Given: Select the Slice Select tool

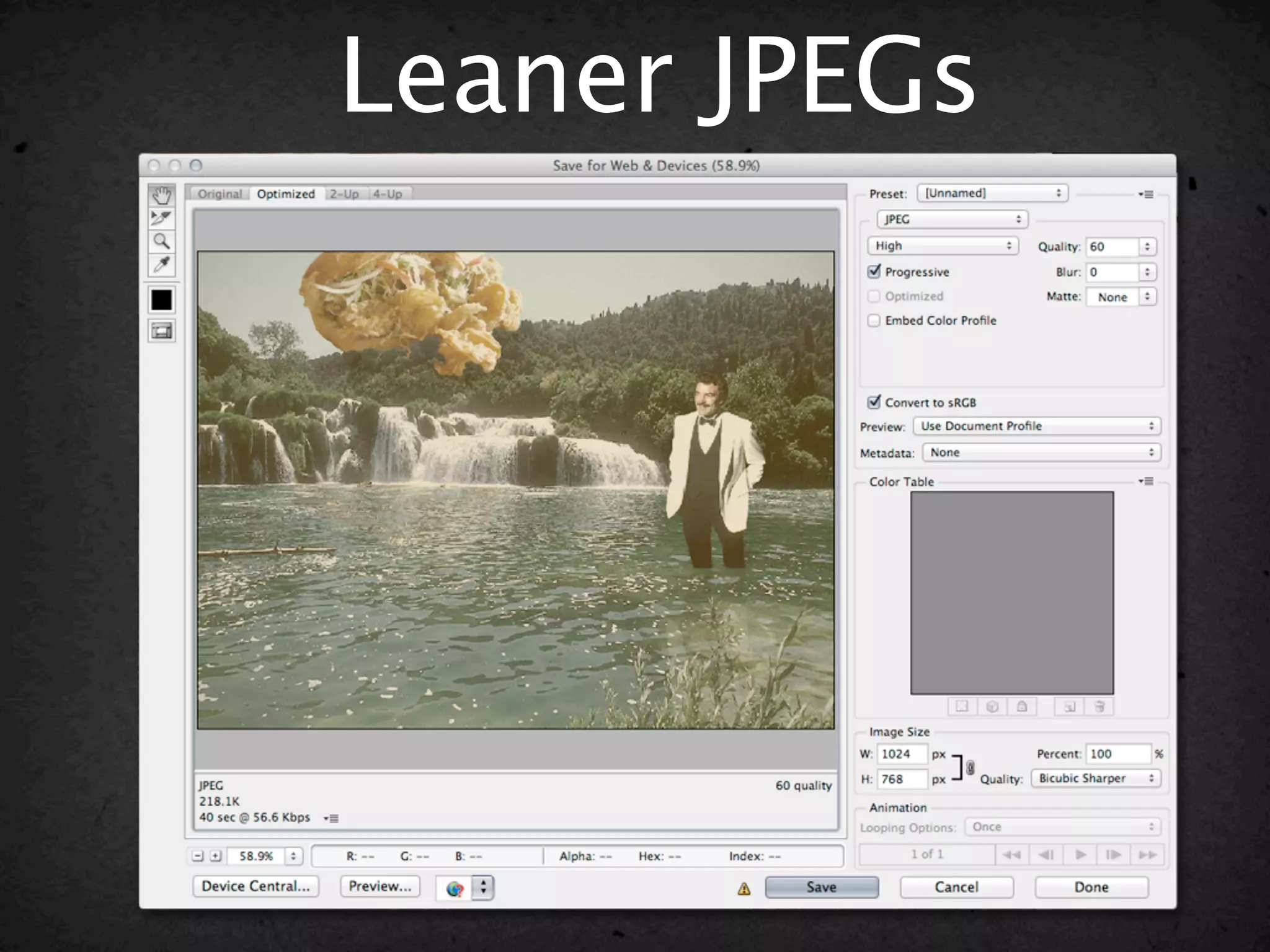Looking at the screenshot, I should point(161,218).
